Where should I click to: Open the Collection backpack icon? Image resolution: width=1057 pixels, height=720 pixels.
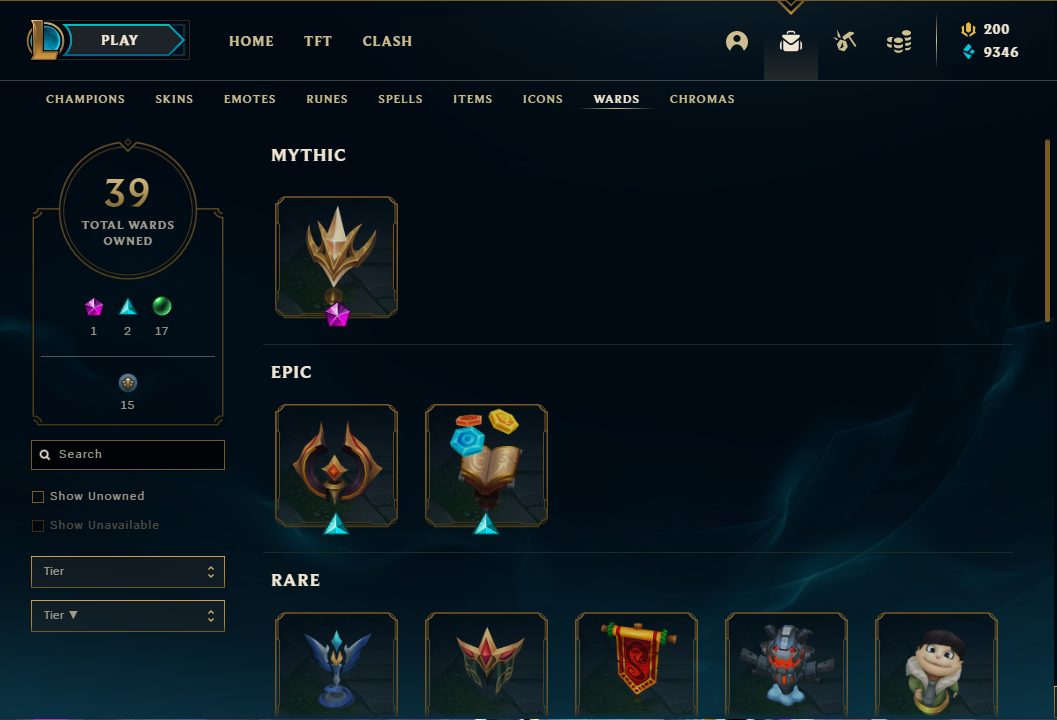[791, 42]
